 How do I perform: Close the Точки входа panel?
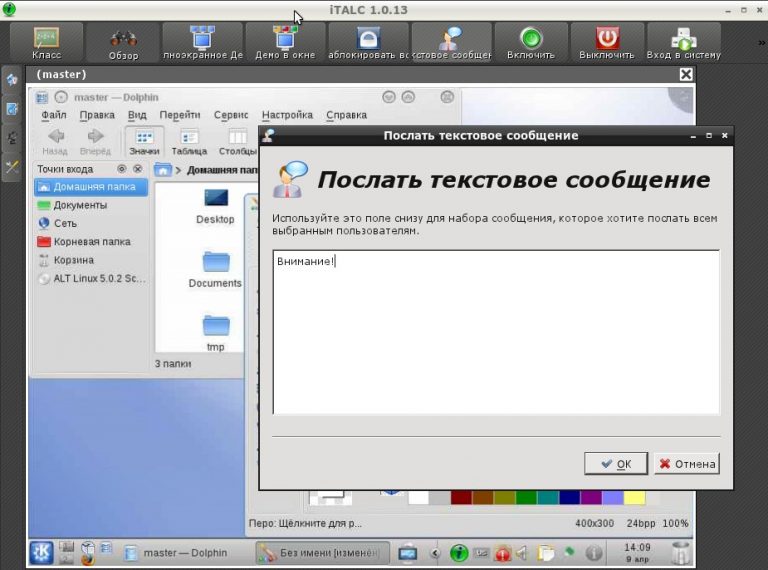point(138,169)
